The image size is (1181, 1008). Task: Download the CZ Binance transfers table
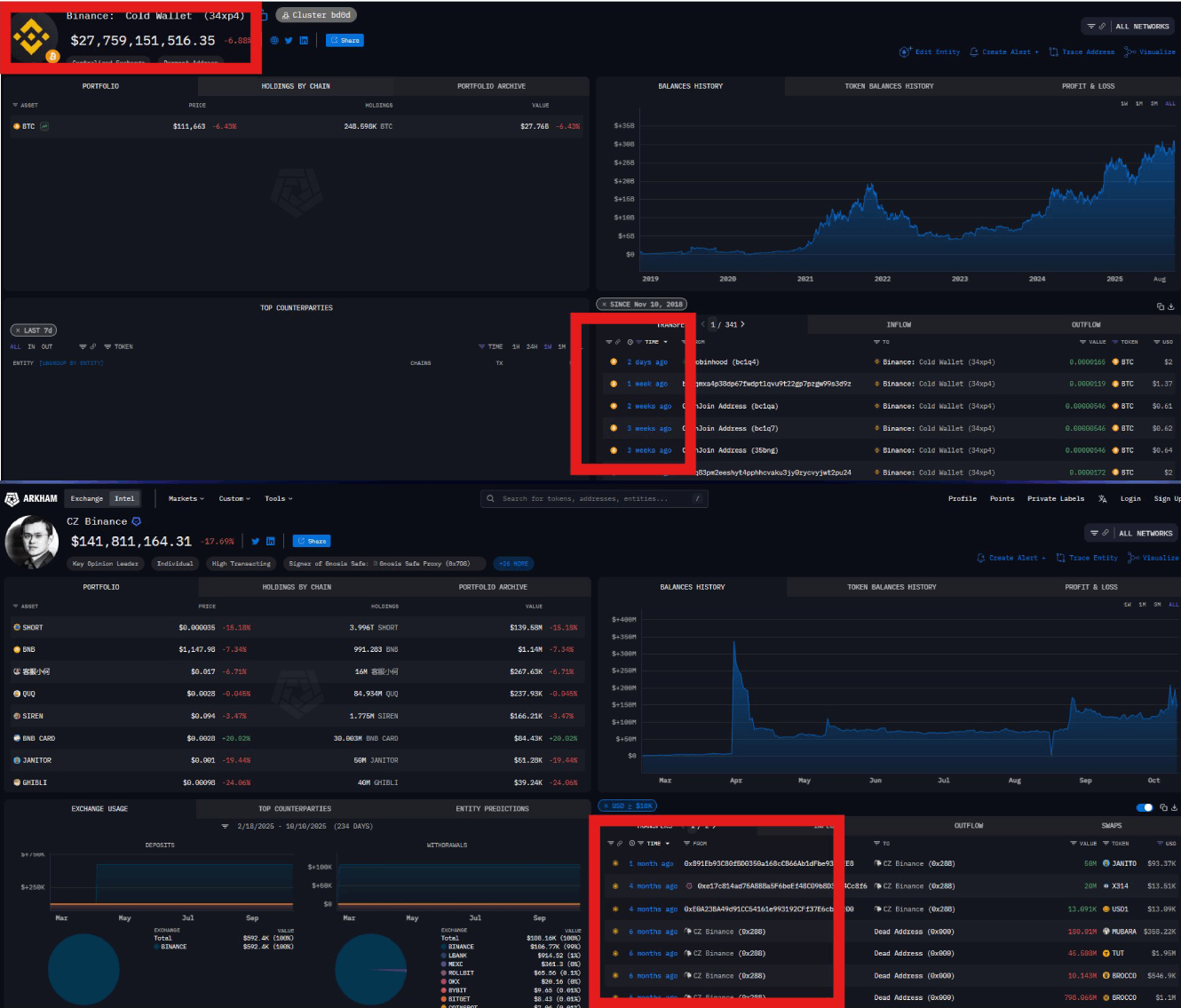click(1174, 807)
